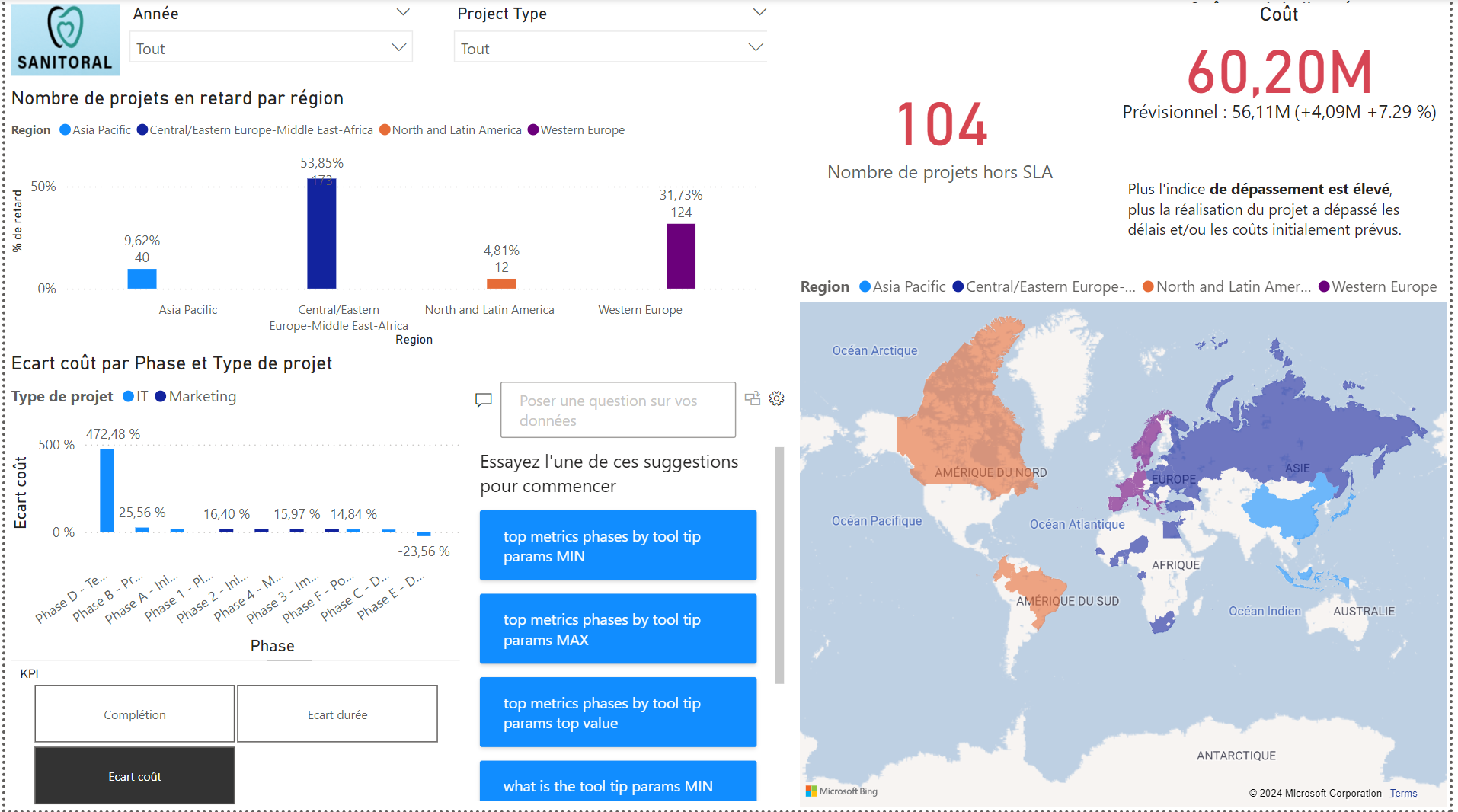This screenshot has width=1458, height=812.
Task: Select the Phase D bar showing 472,48 %
Action: pyautogui.click(x=107, y=491)
